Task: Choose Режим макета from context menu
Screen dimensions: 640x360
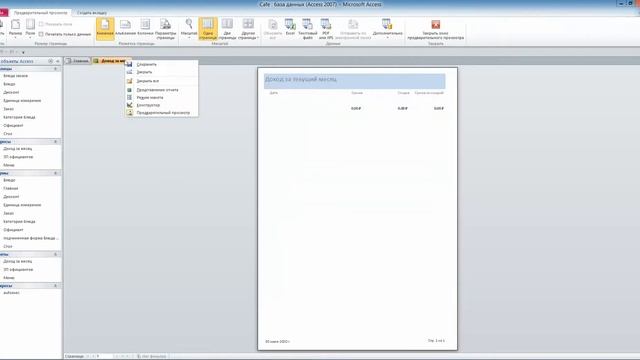Action: (162, 98)
